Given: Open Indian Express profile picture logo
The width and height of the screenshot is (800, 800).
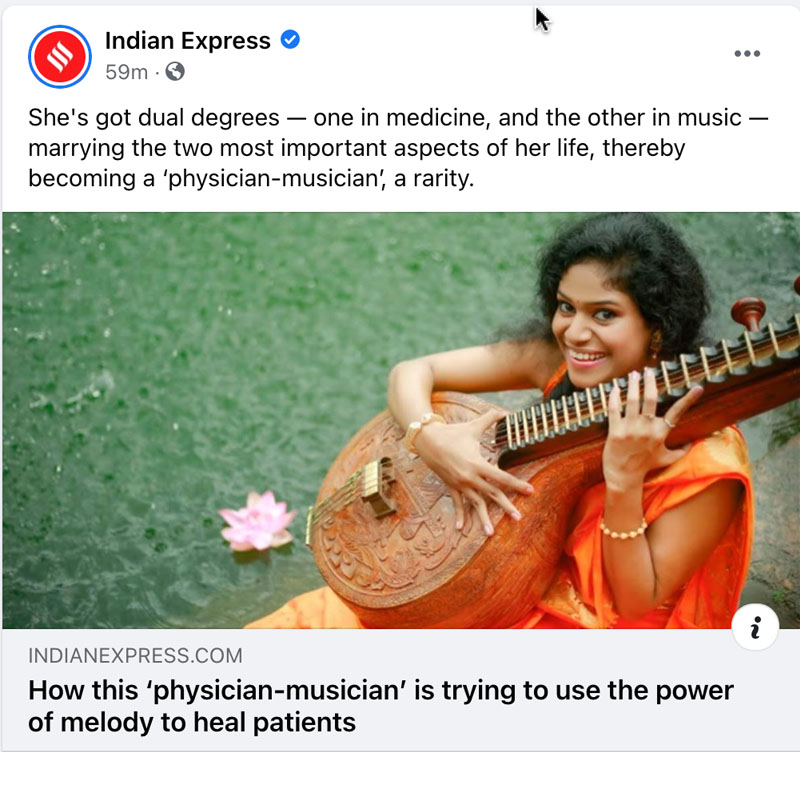Looking at the screenshot, I should 60,57.
